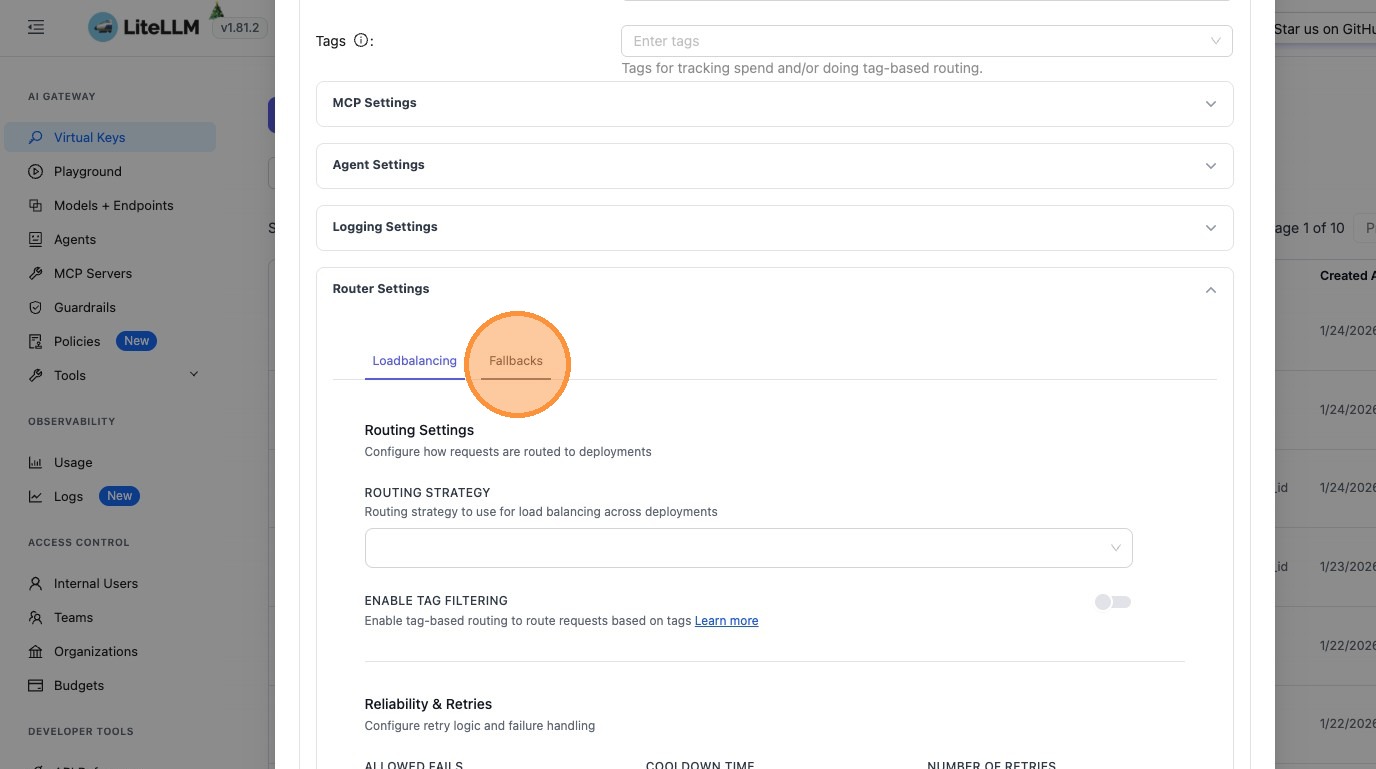Click the Enter tags input field

click(x=915, y=41)
